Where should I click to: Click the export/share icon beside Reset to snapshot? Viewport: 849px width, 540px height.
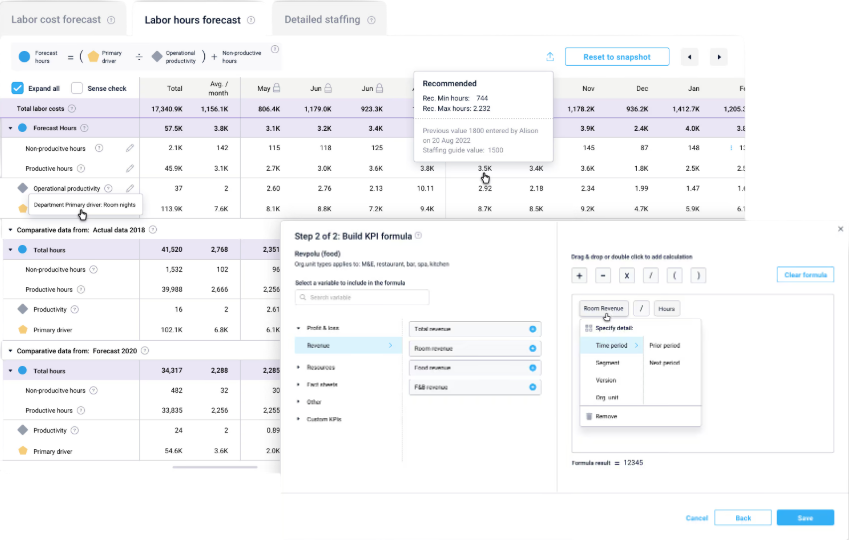[549, 57]
